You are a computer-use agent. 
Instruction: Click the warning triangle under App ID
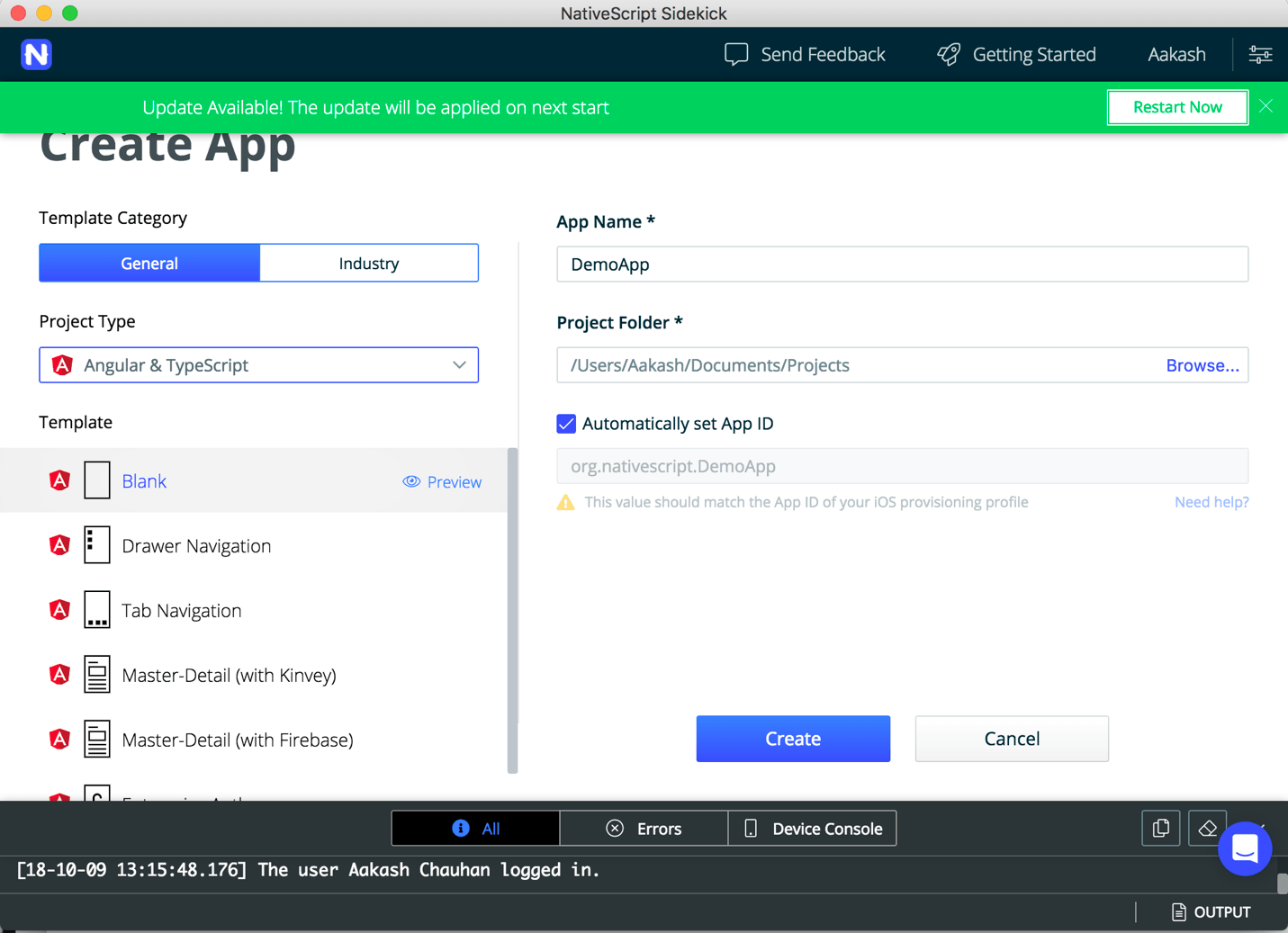[566, 502]
